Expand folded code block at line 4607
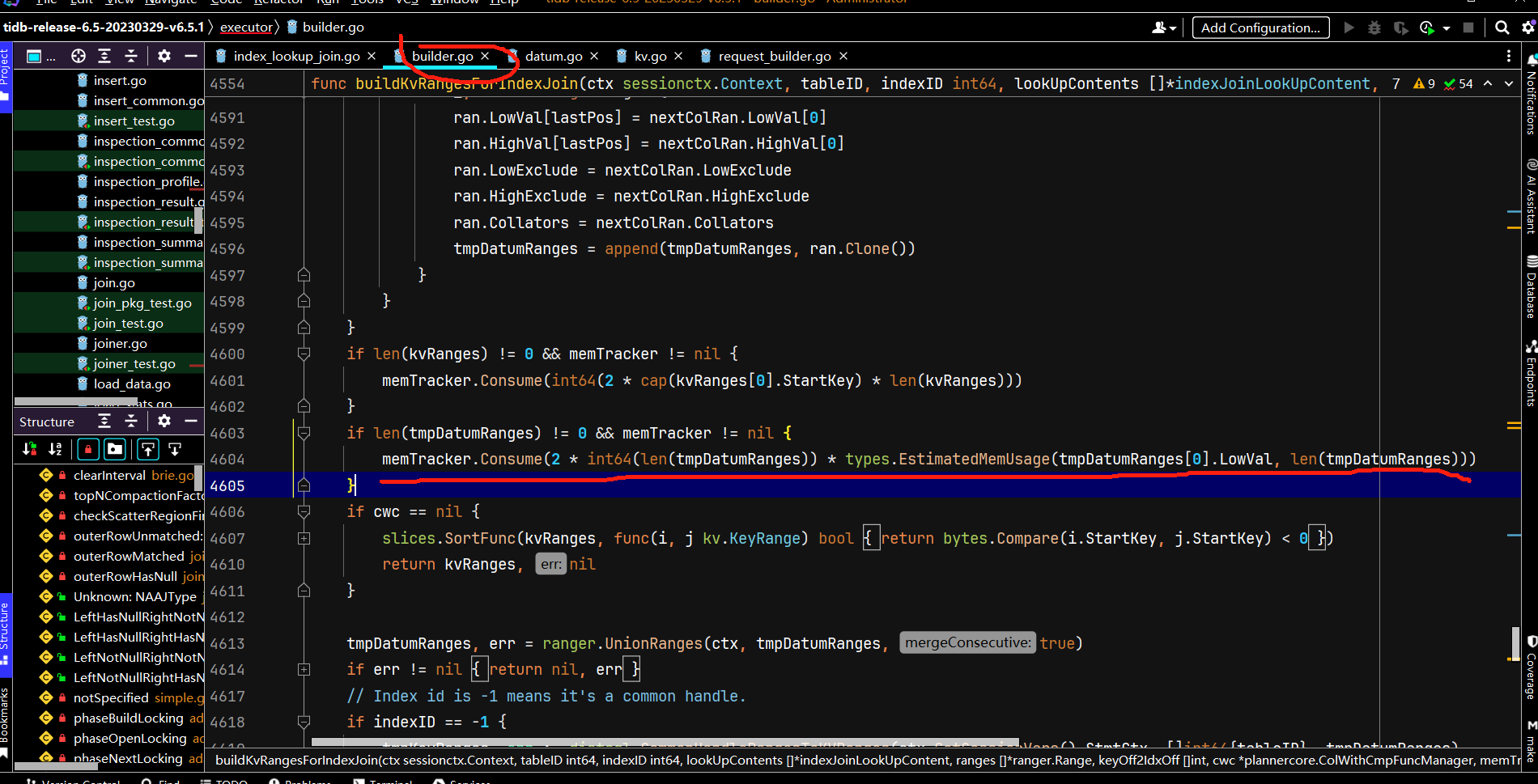Image resolution: width=1538 pixels, height=784 pixels. pyautogui.click(x=304, y=538)
